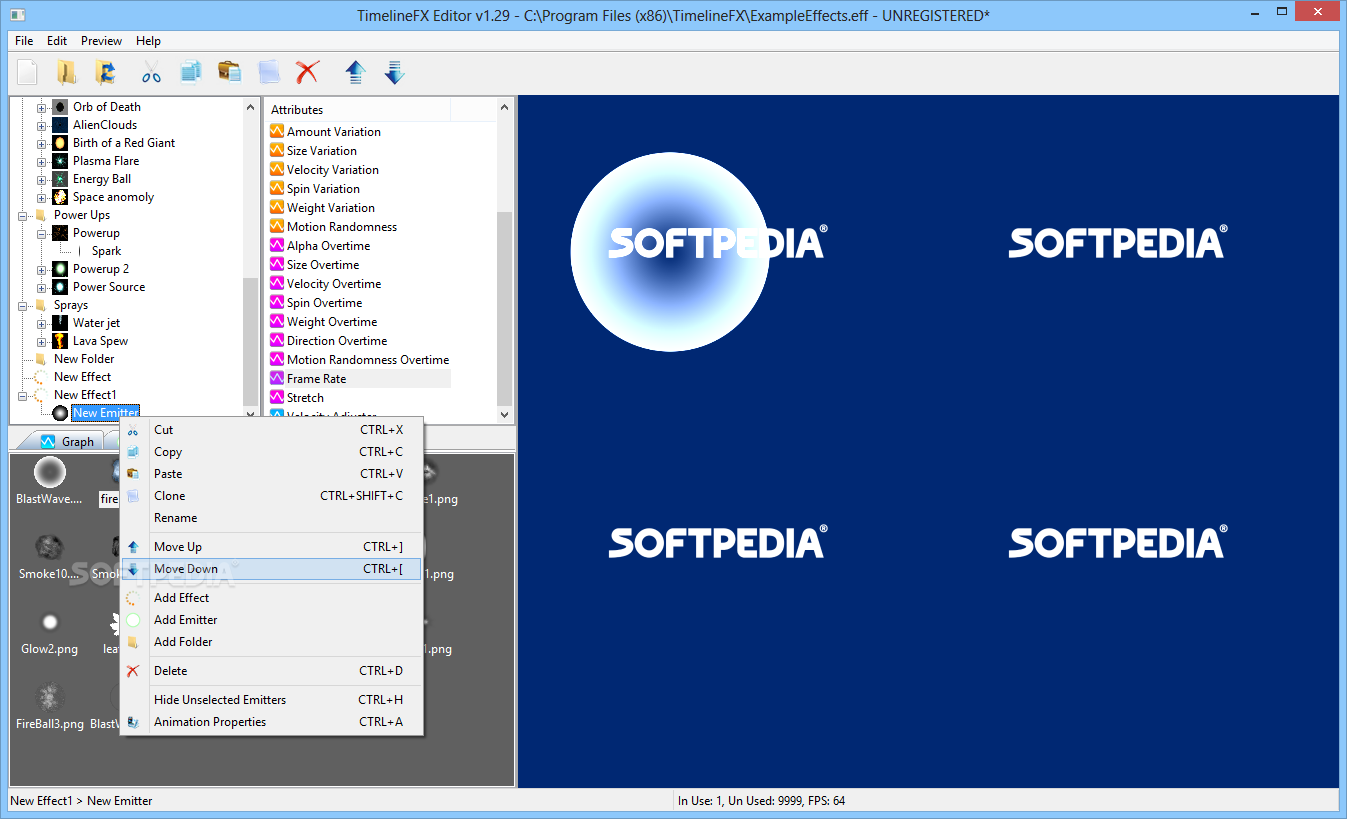The height and width of the screenshot is (819, 1347).
Task: Click the Open folder toolbar icon
Action: [x=67, y=72]
